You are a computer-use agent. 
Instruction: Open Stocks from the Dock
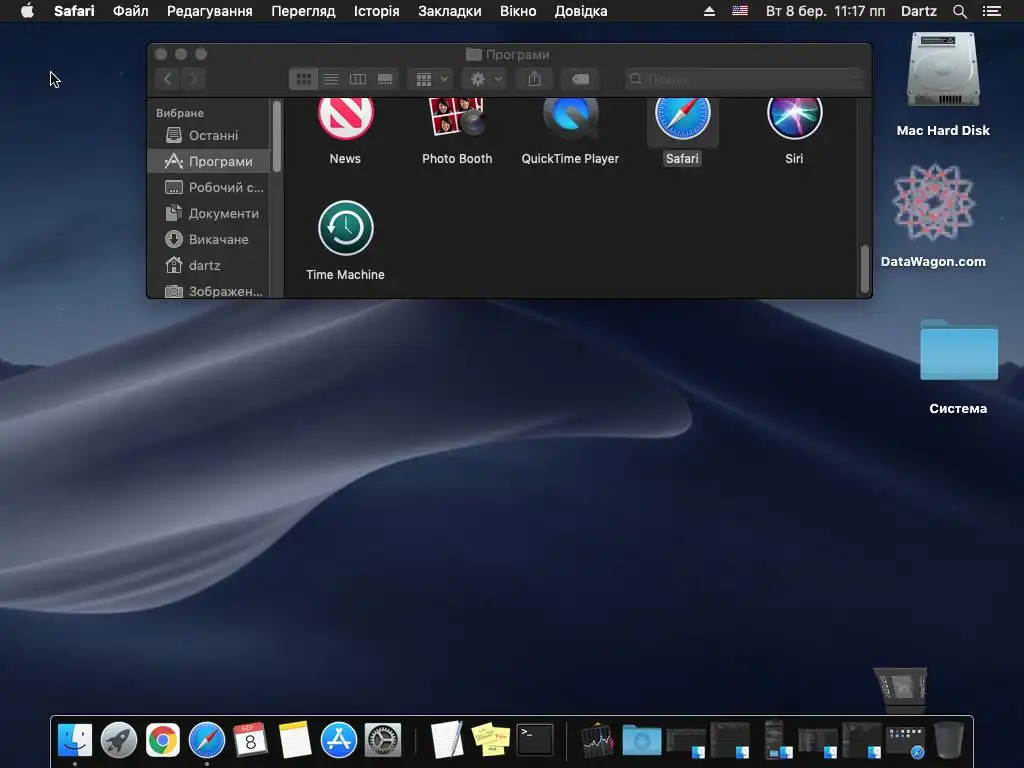597,740
